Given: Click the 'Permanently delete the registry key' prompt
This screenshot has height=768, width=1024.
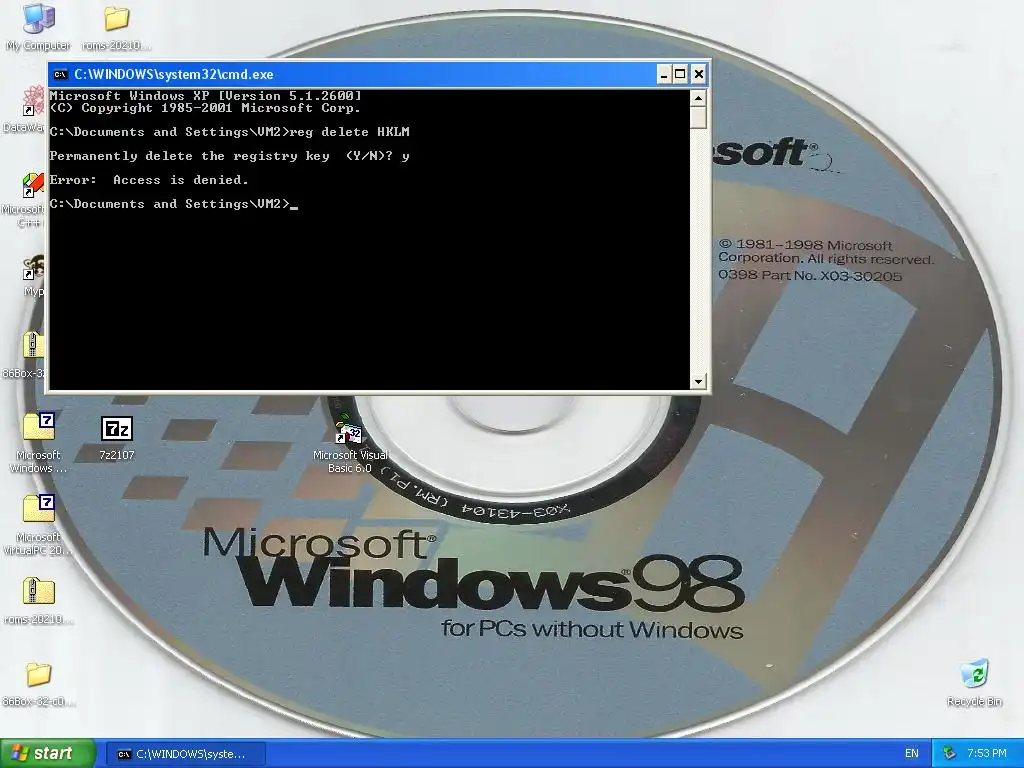Looking at the screenshot, I should pos(229,156).
